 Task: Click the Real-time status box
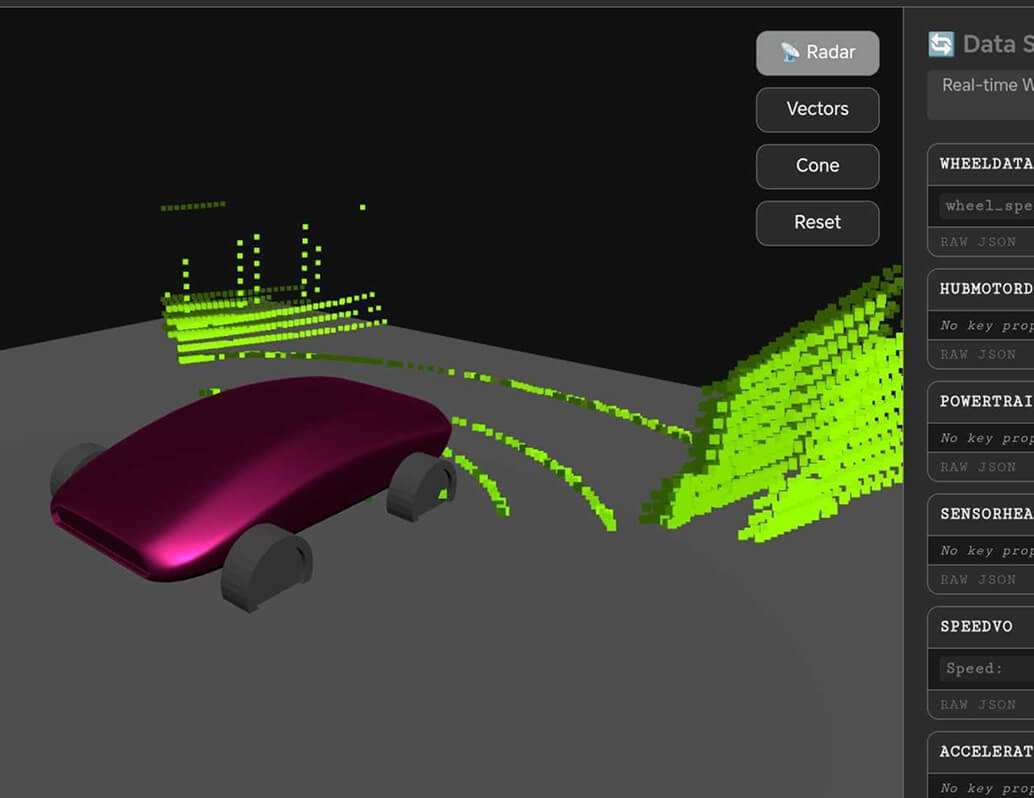[x=981, y=95]
